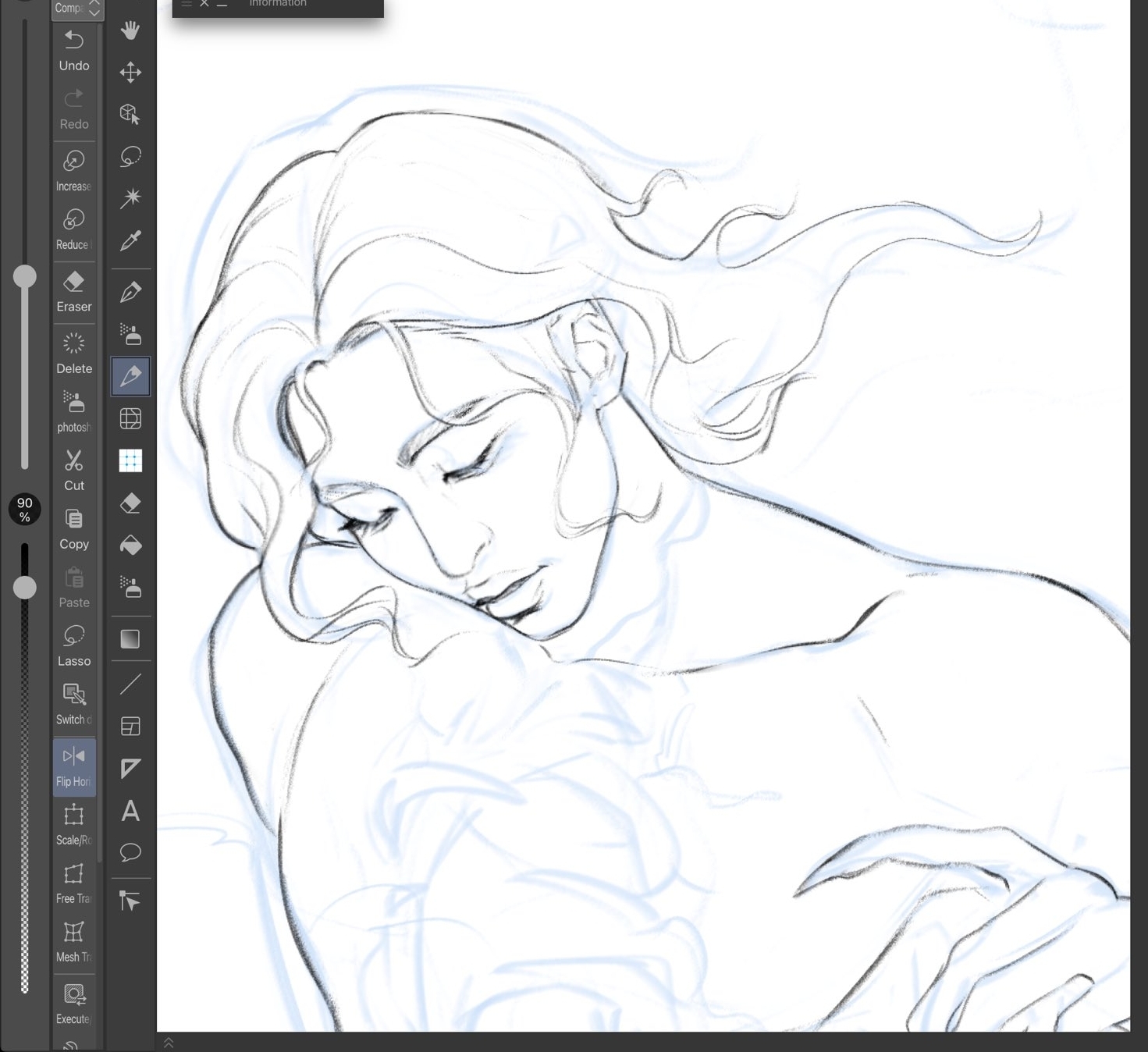Screen dimensions: 1148x1052
Task: Toggle the Flip Horizontal button
Action: click(74, 766)
